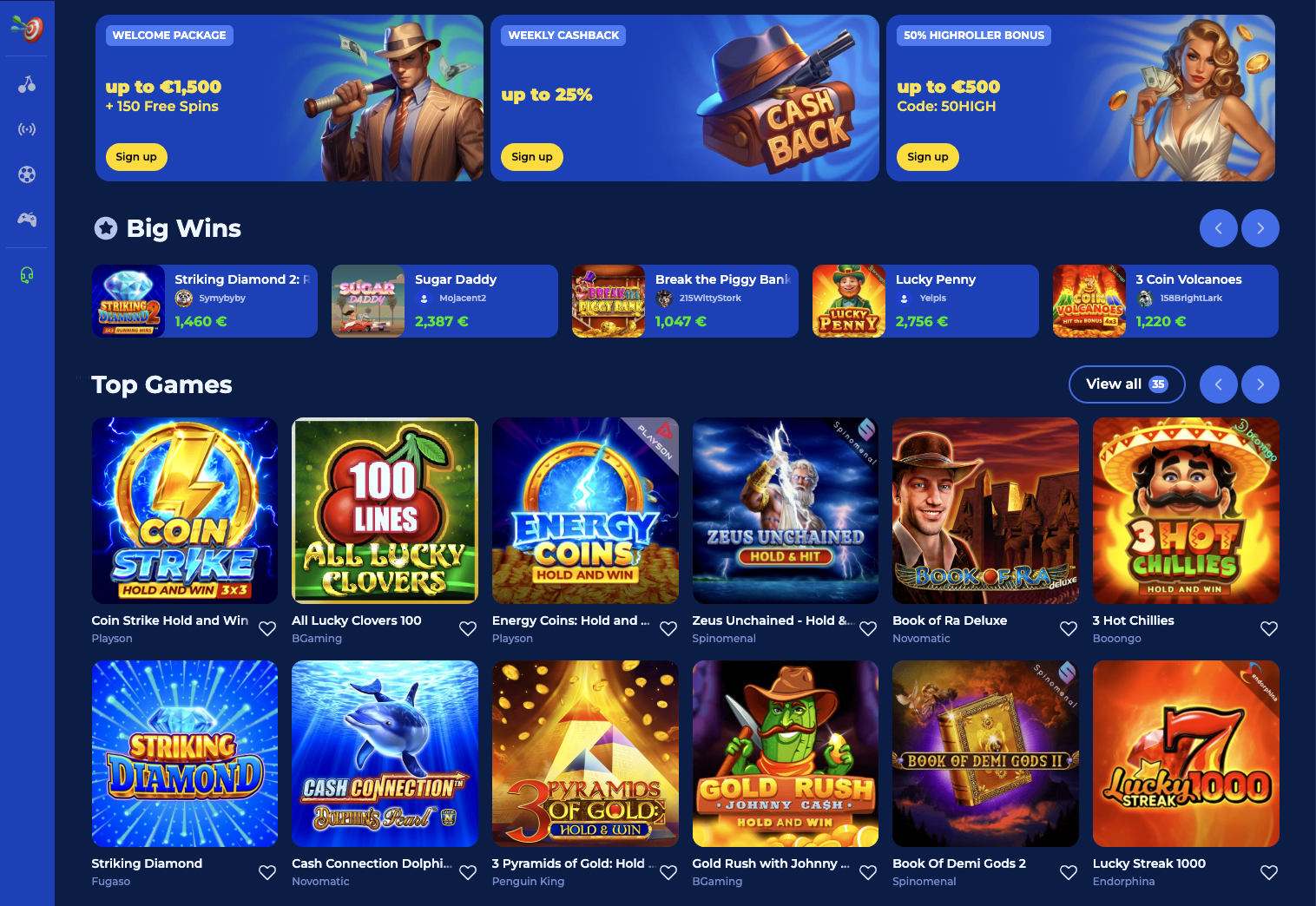1316x906 pixels.
Task: Go back in Top Games with left arrow
Action: (1219, 384)
